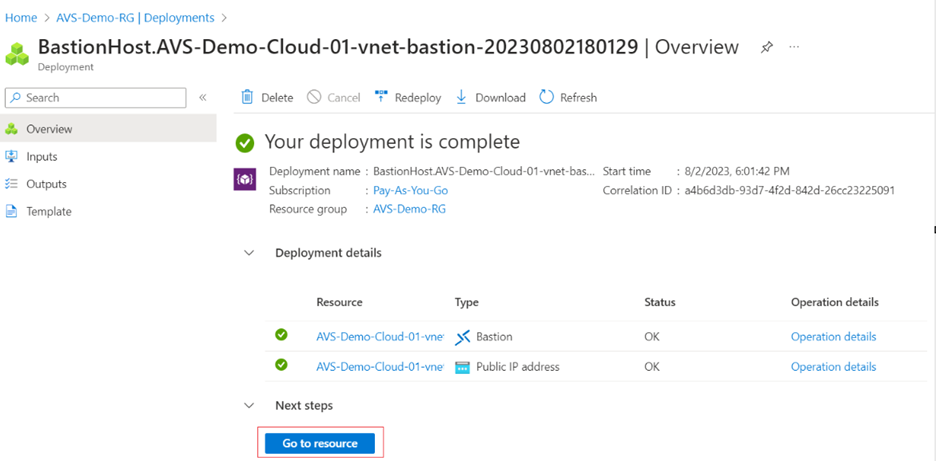Screen dimensions: 936x461
Task: Click OK status in Public IP address row
Action: (x=652, y=367)
